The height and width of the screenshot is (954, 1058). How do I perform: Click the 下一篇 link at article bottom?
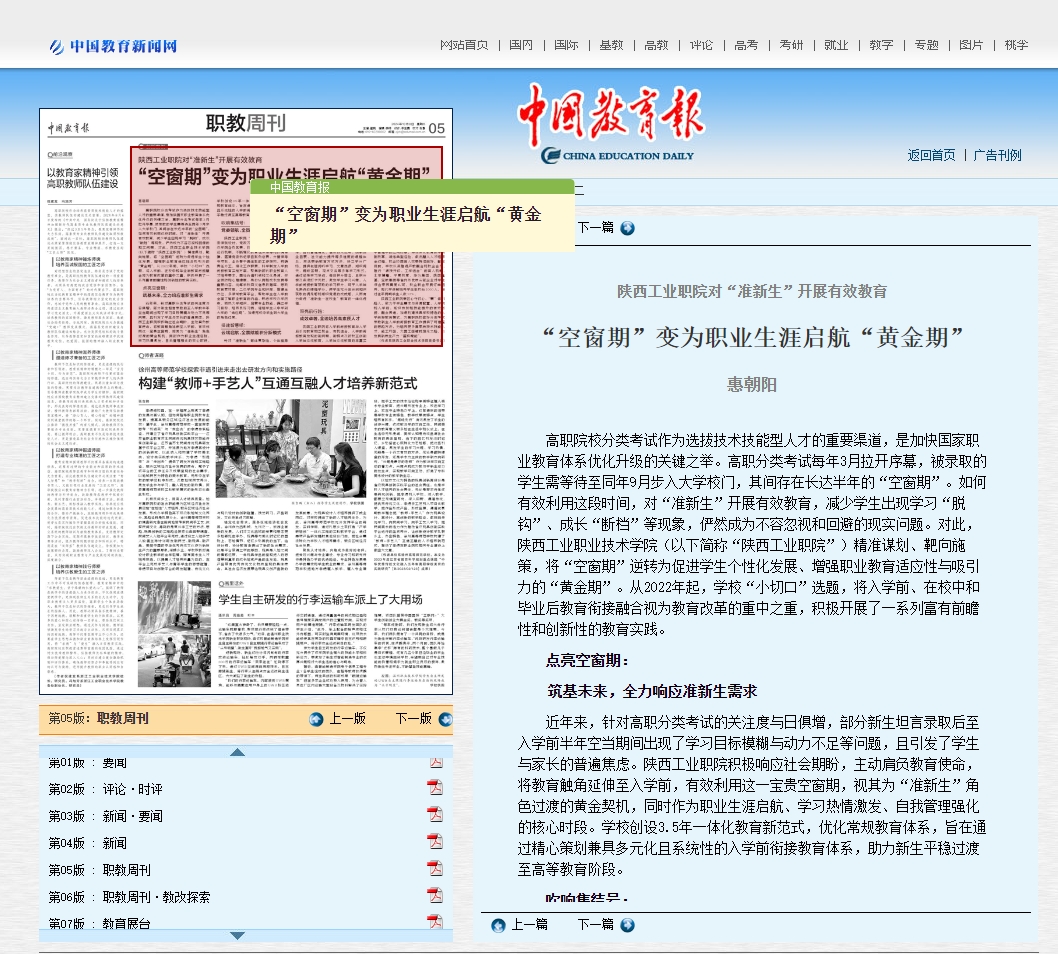[595, 925]
